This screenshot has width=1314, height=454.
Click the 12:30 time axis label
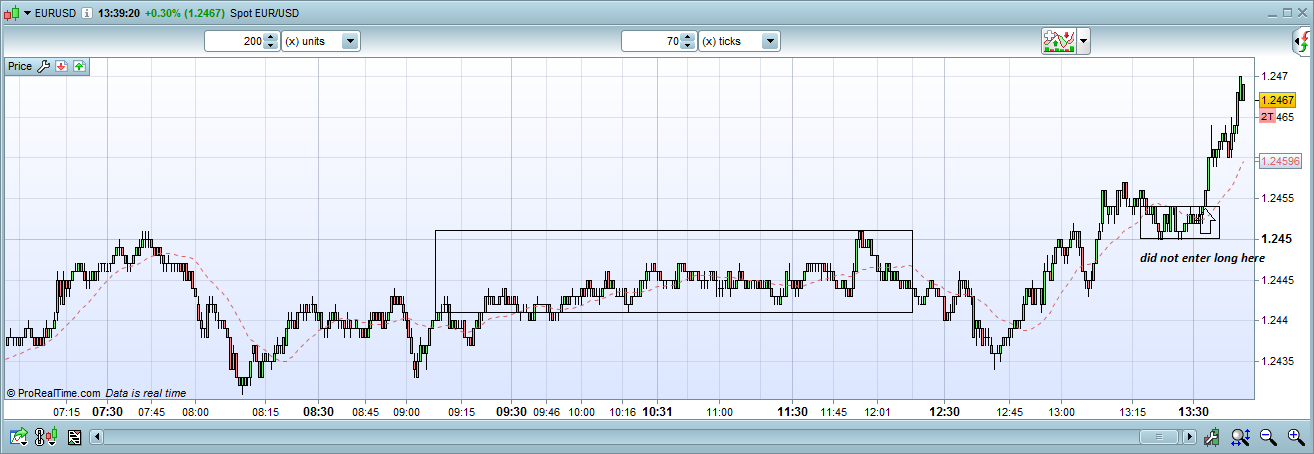click(944, 411)
